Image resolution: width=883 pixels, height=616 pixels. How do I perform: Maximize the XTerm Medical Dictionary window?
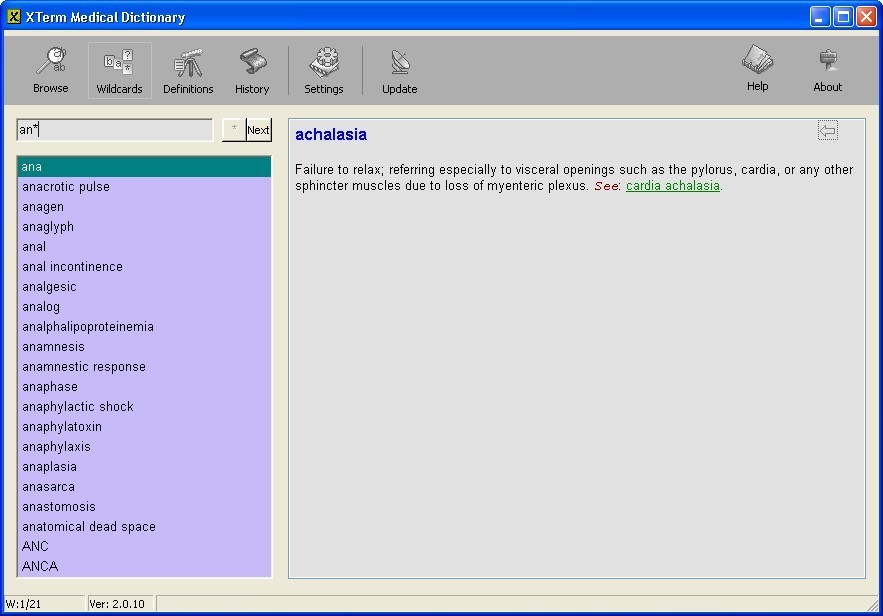844,17
